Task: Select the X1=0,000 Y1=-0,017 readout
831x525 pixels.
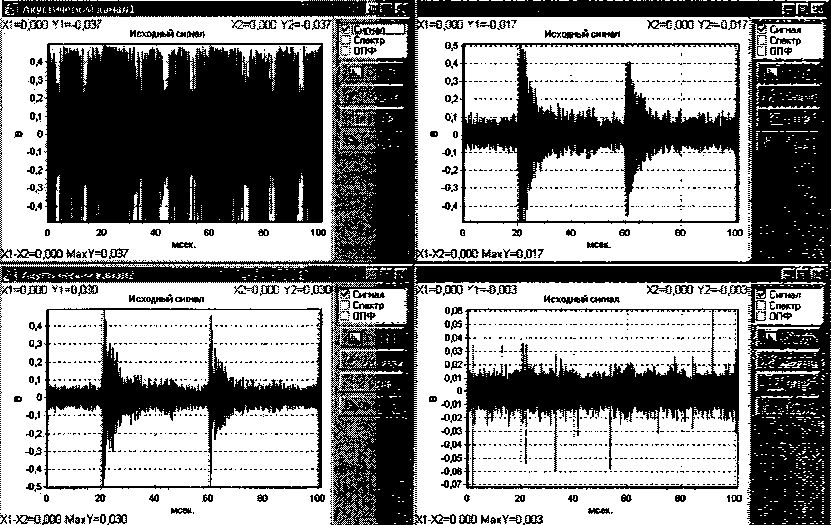Action: coord(466,24)
